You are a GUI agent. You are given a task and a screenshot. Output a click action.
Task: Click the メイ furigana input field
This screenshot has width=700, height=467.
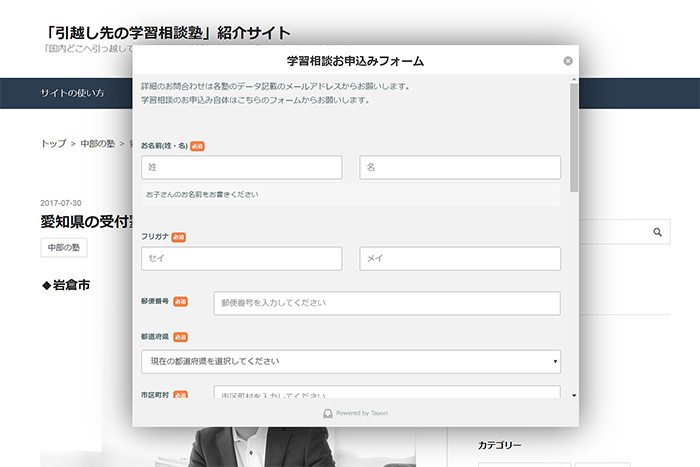coord(460,259)
